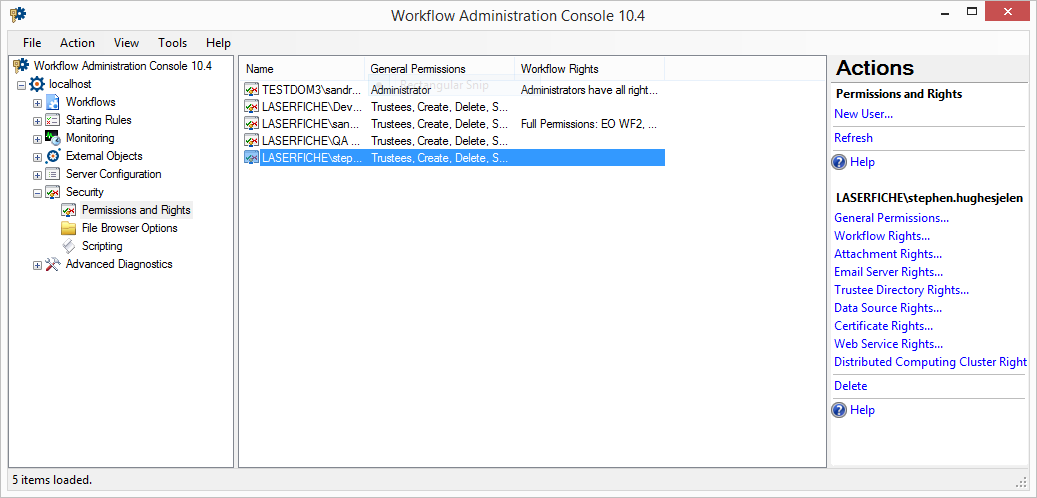Select the TESTDOM3\sandr... user row
This screenshot has width=1037, height=498.
(454, 89)
